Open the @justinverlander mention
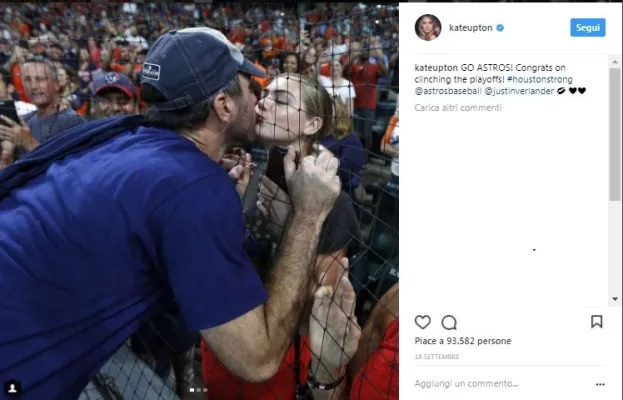This screenshot has width=623, height=400. click(519, 91)
